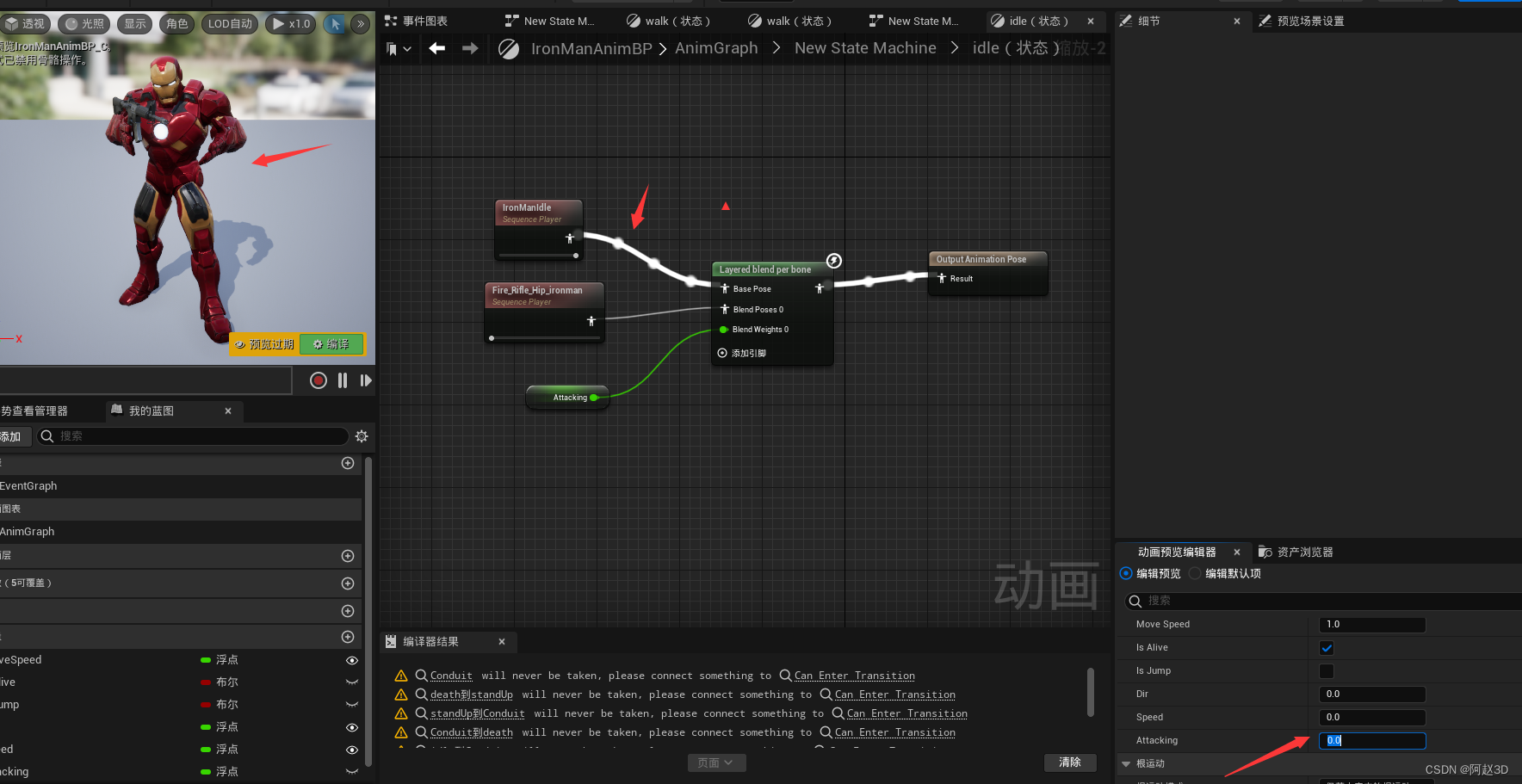Select the Fire_Rifle_Hip_ironman node

544,313
